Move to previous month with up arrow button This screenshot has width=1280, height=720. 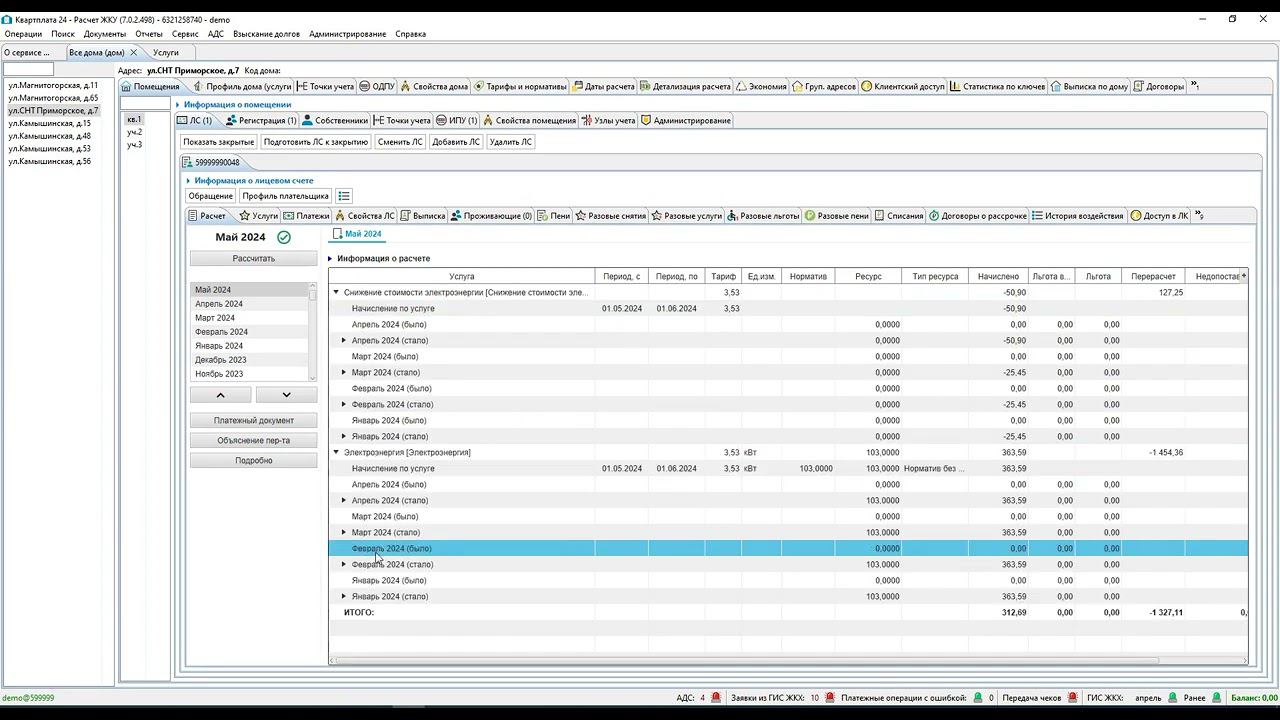pos(221,395)
